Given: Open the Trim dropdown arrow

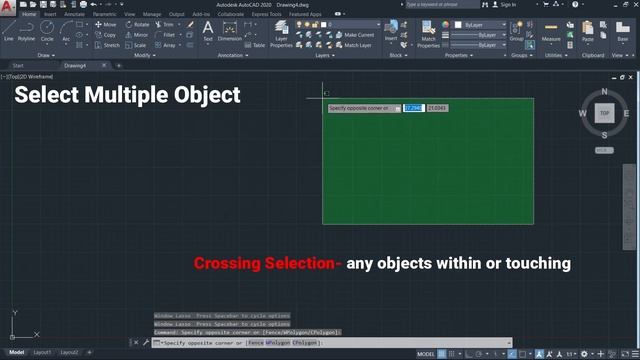Looking at the screenshot, I should click(x=179, y=24).
